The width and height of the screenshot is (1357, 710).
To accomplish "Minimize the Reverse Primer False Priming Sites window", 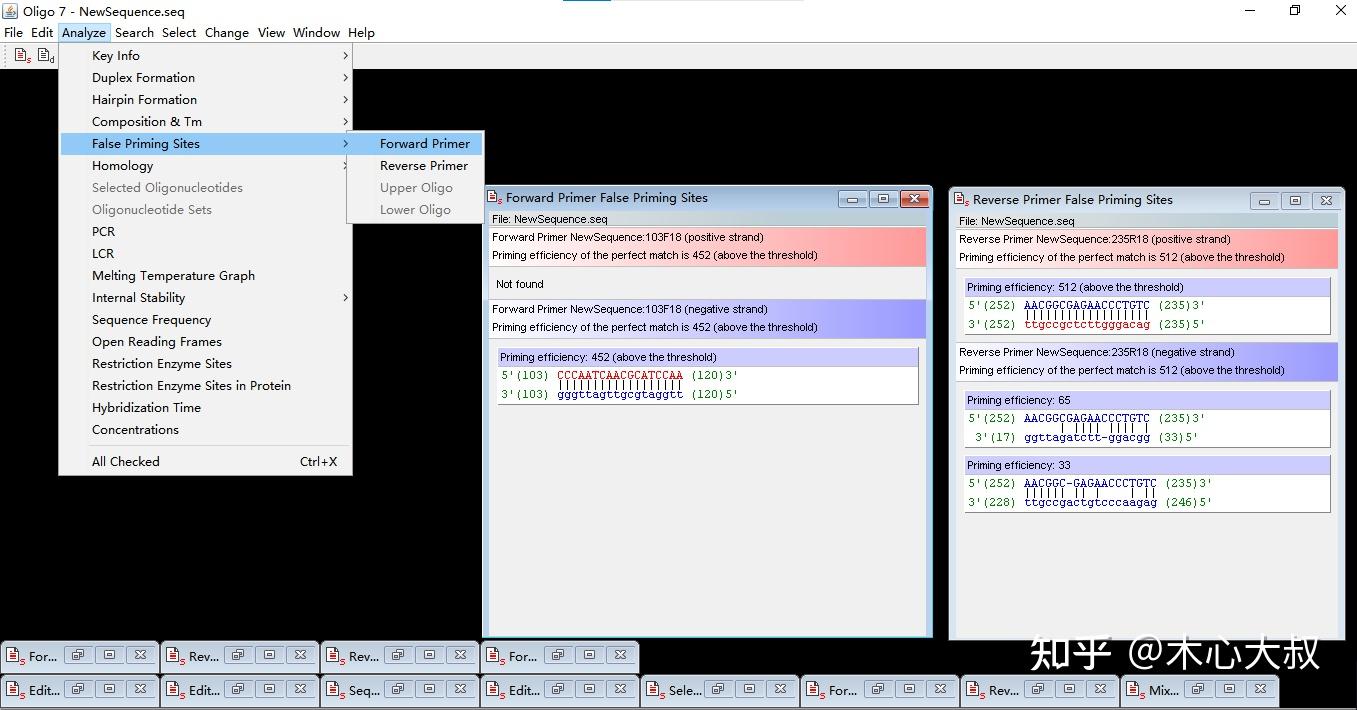I will pyautogui.click(x=1265, y=201).
